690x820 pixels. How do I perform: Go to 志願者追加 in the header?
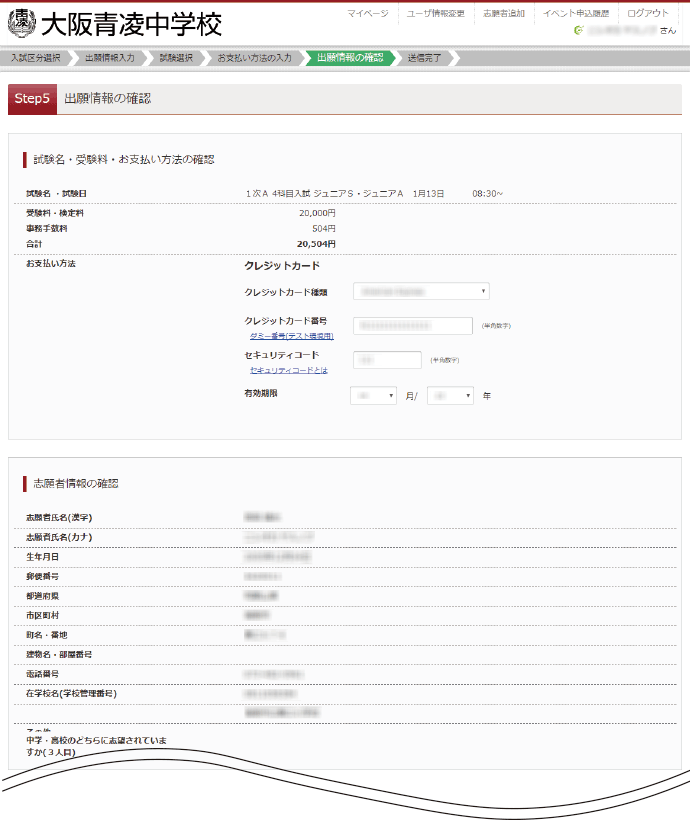[x=503, y=13]
